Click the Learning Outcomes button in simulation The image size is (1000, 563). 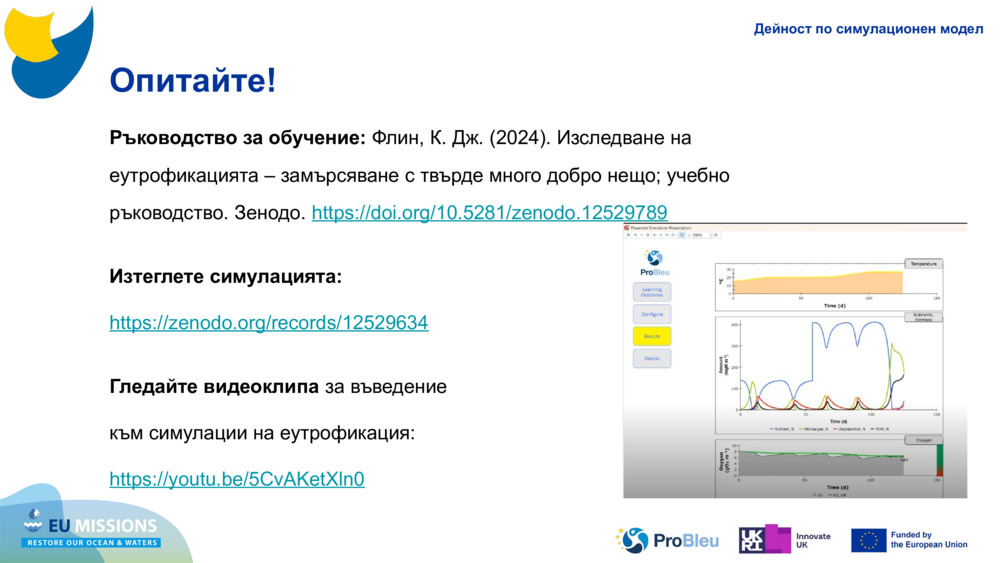(x=652, y=292)
